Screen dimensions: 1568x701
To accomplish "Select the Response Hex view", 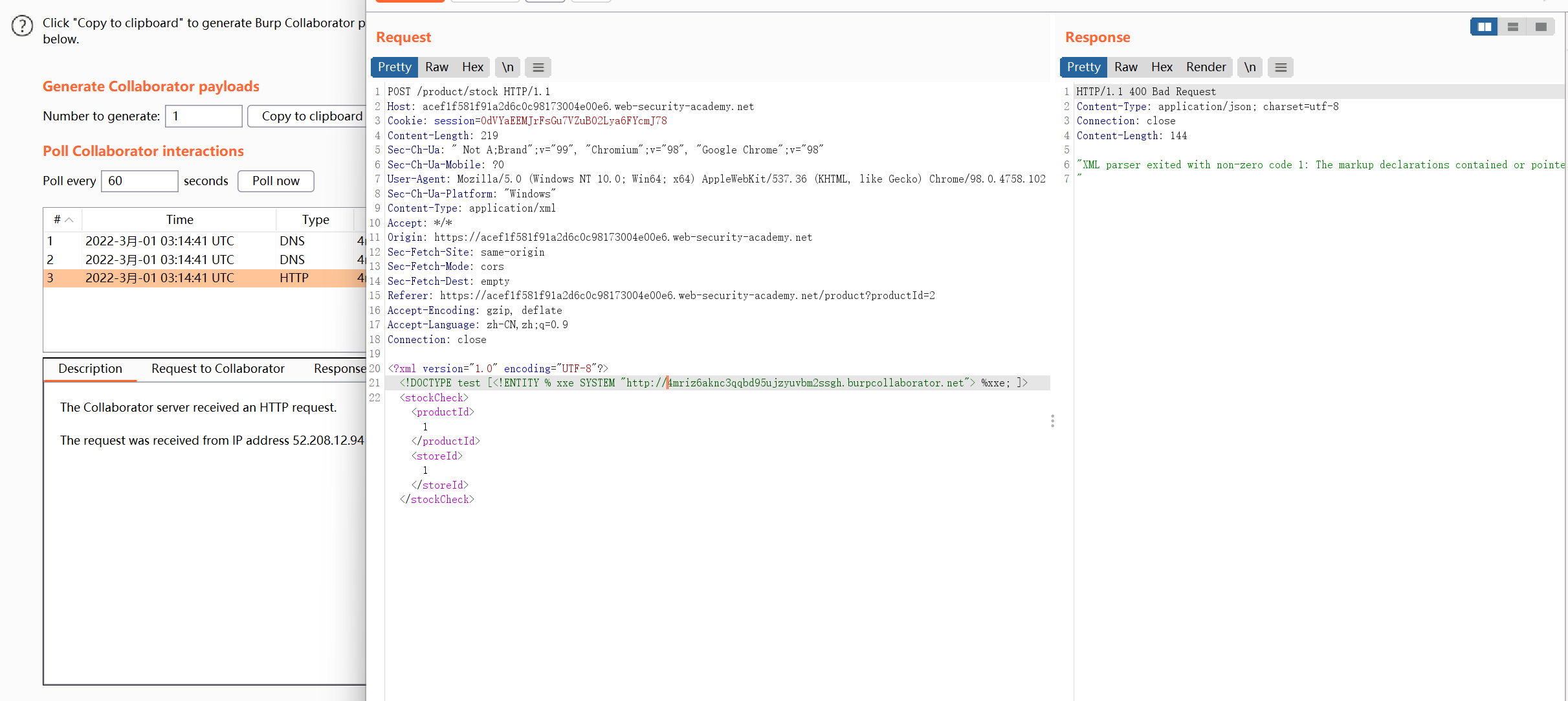I will (x=1161, y=67).
